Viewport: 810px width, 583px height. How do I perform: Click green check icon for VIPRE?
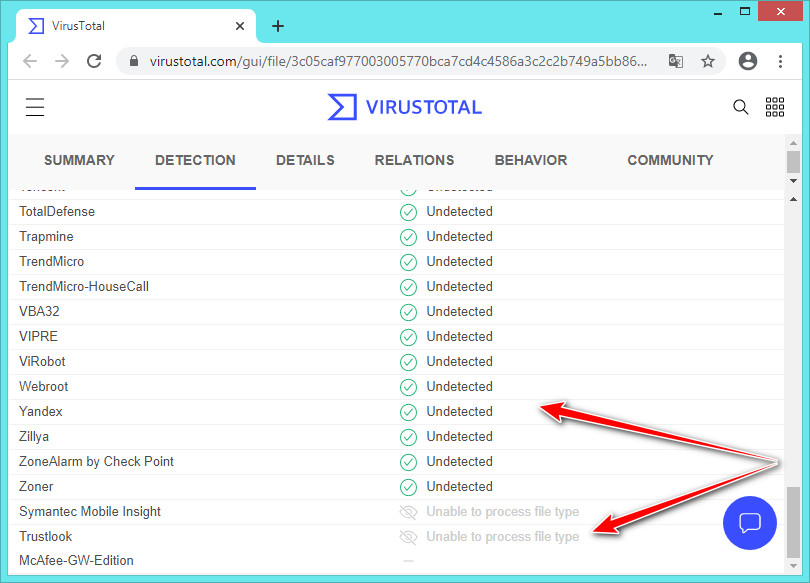point(408,337)
